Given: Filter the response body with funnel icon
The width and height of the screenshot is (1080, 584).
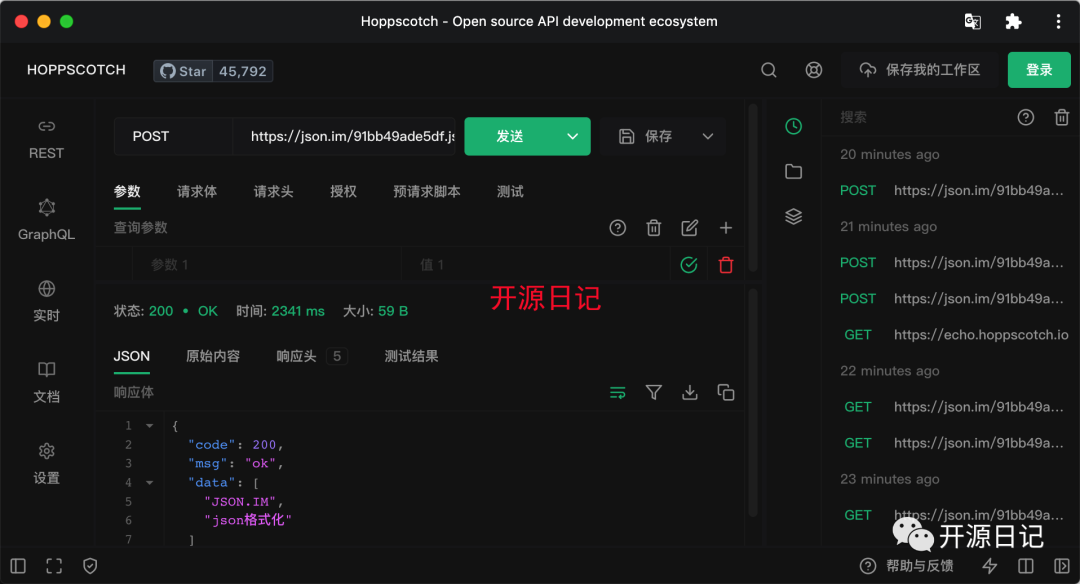Looking at the screenshot, I should (654, 393).
